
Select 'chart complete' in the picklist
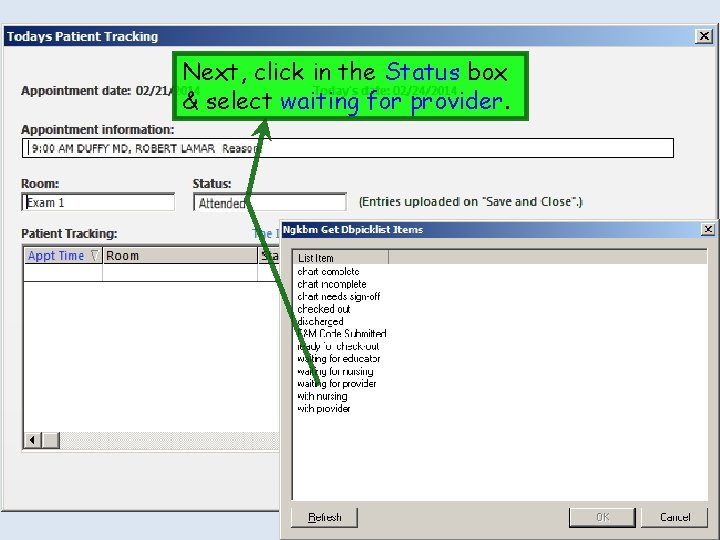point(328,271)
